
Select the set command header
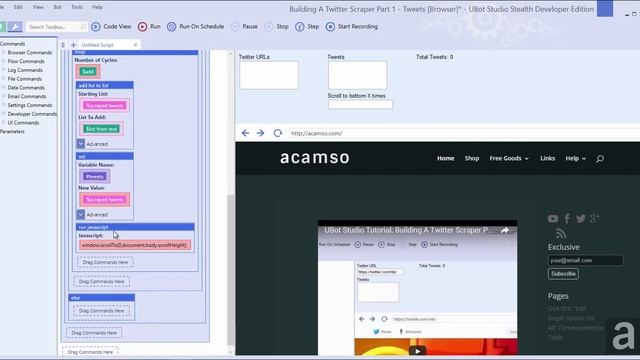pos(104,156)
